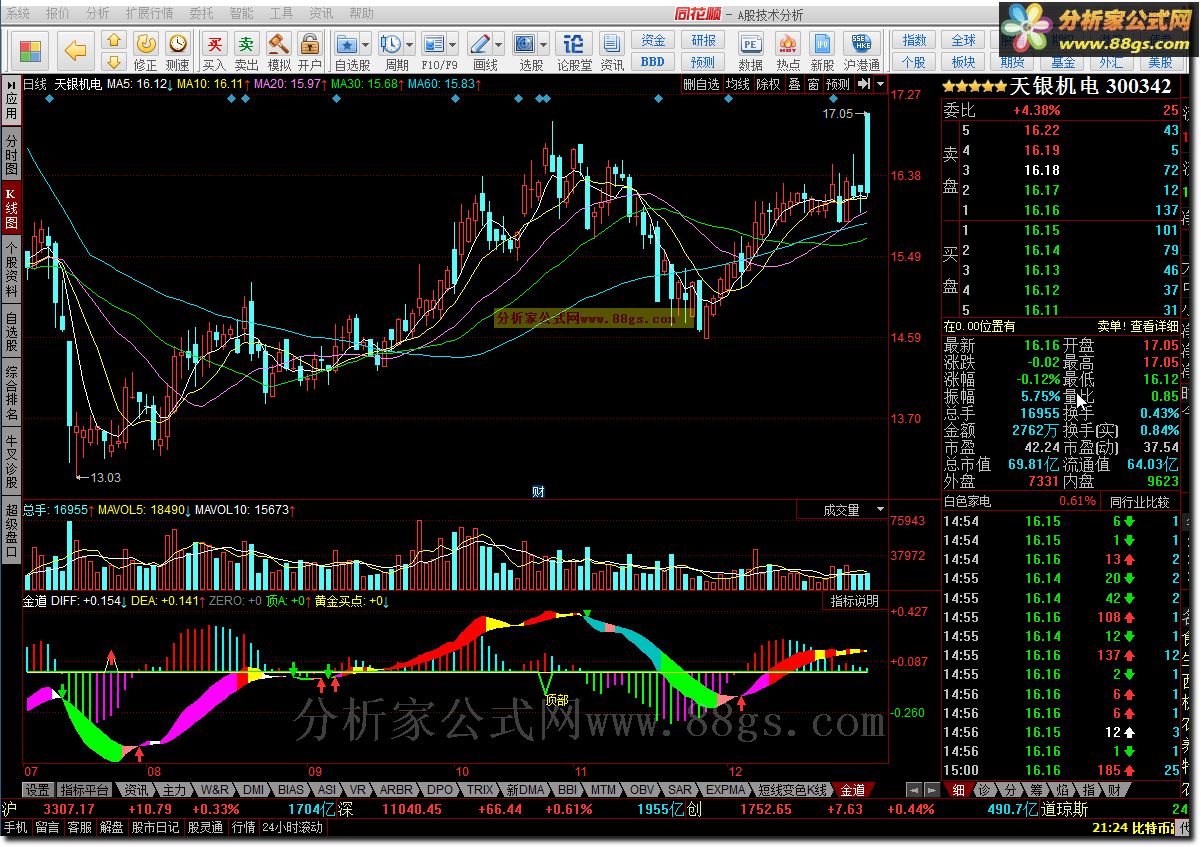Open the 智能 menu

pos(241,14)
